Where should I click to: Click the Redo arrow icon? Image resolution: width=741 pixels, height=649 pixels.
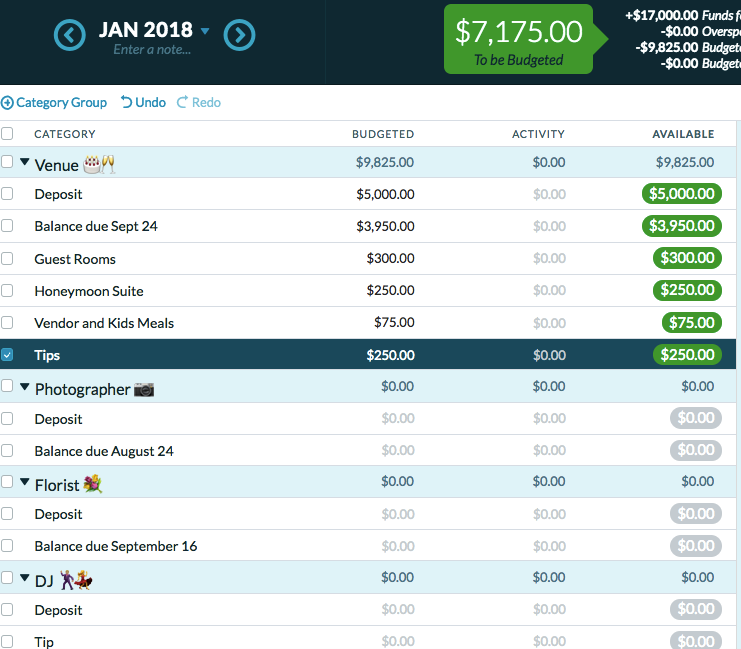click(x=182, y=102)
